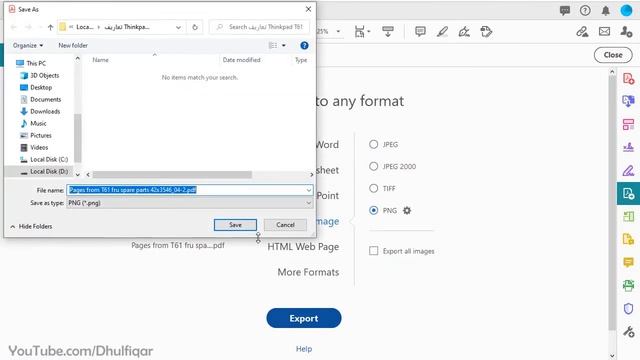Open the print production icon in sidebar
This screenshot has width=640, height=360.
[x=629, y=285]
